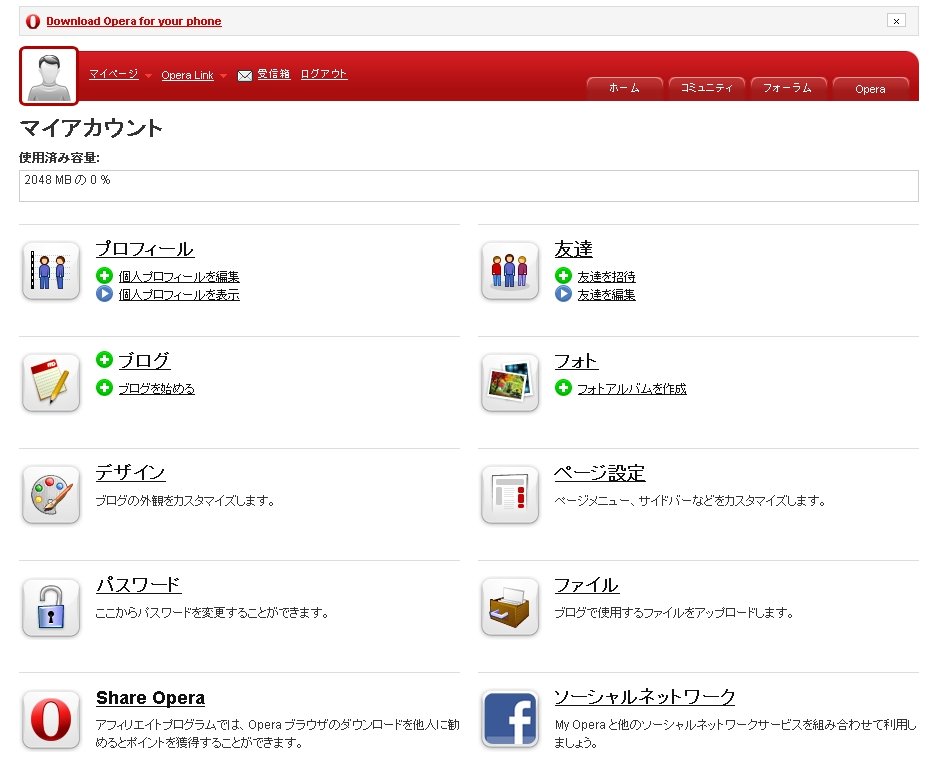Screen dimensions: 931x764
Task: Close the Opera download banner
Action: (896, 21)
